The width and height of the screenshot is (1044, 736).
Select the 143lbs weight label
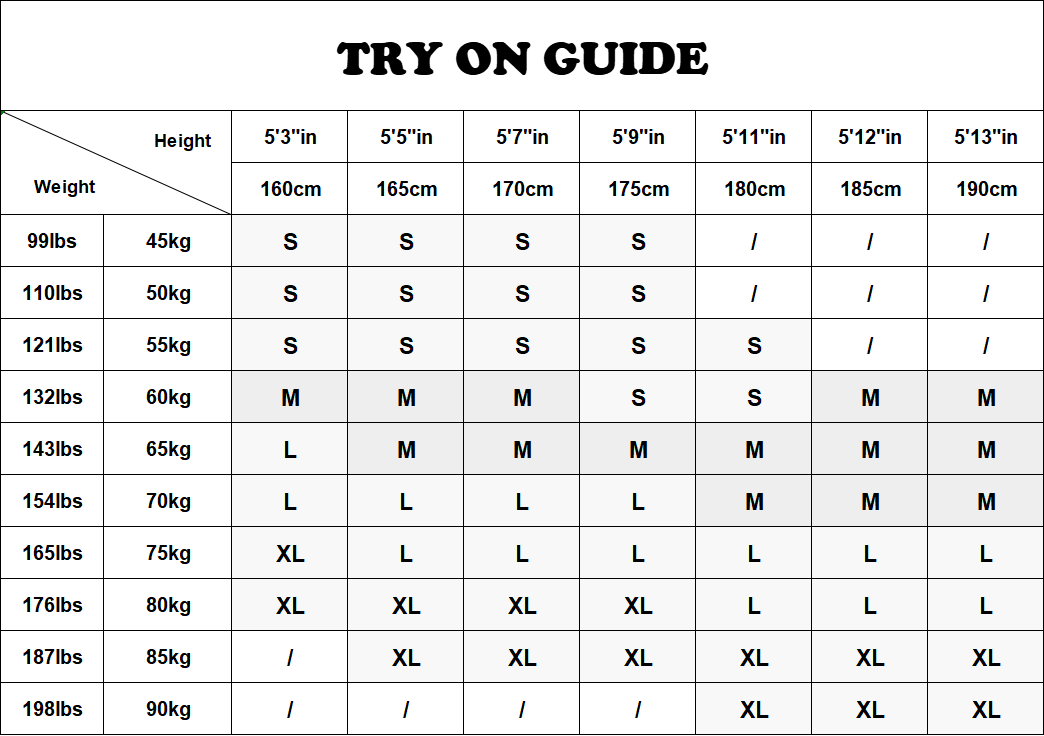pos(52,449)
